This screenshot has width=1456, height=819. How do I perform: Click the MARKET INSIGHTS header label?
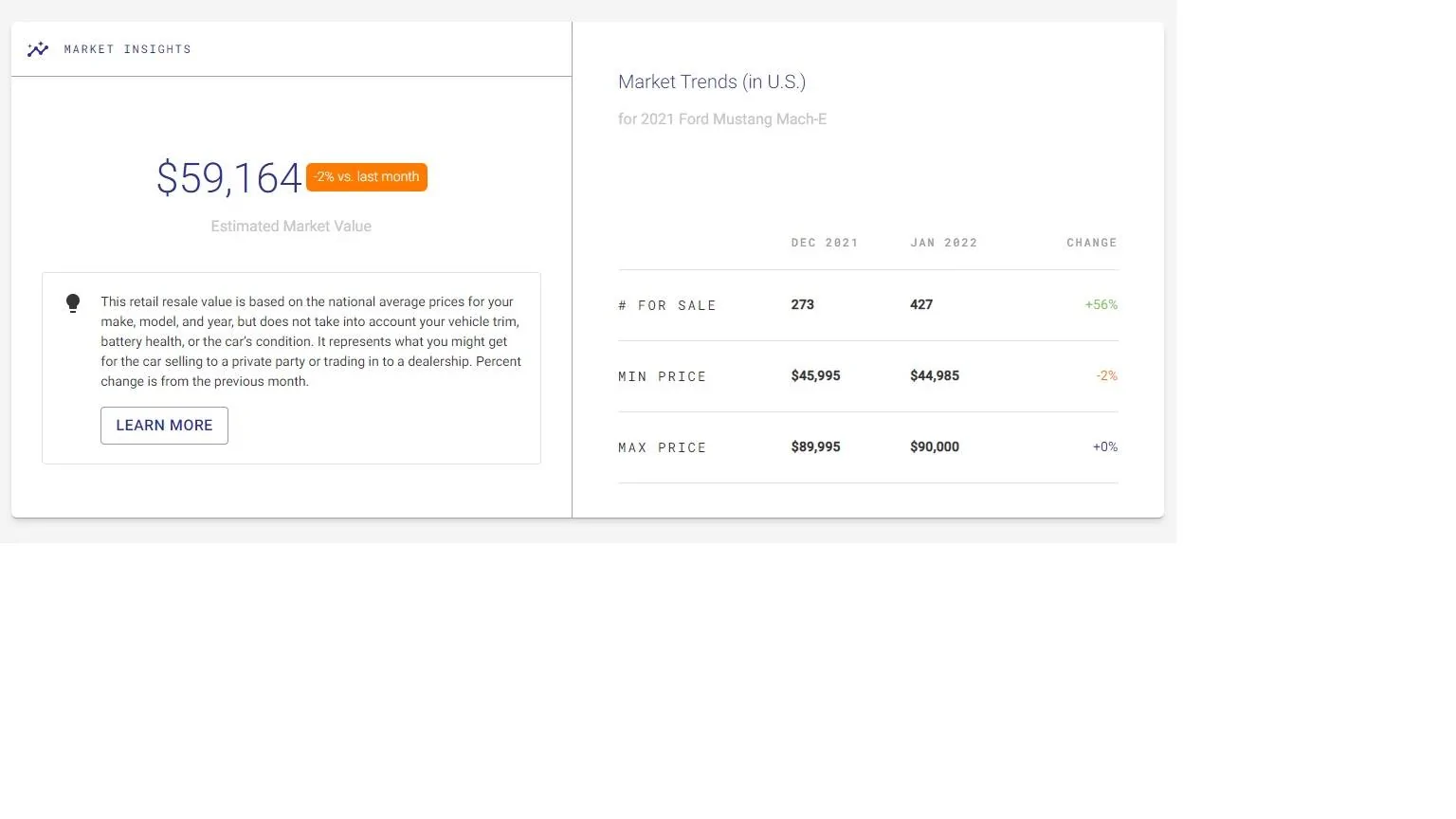click(x=127, y=49)
